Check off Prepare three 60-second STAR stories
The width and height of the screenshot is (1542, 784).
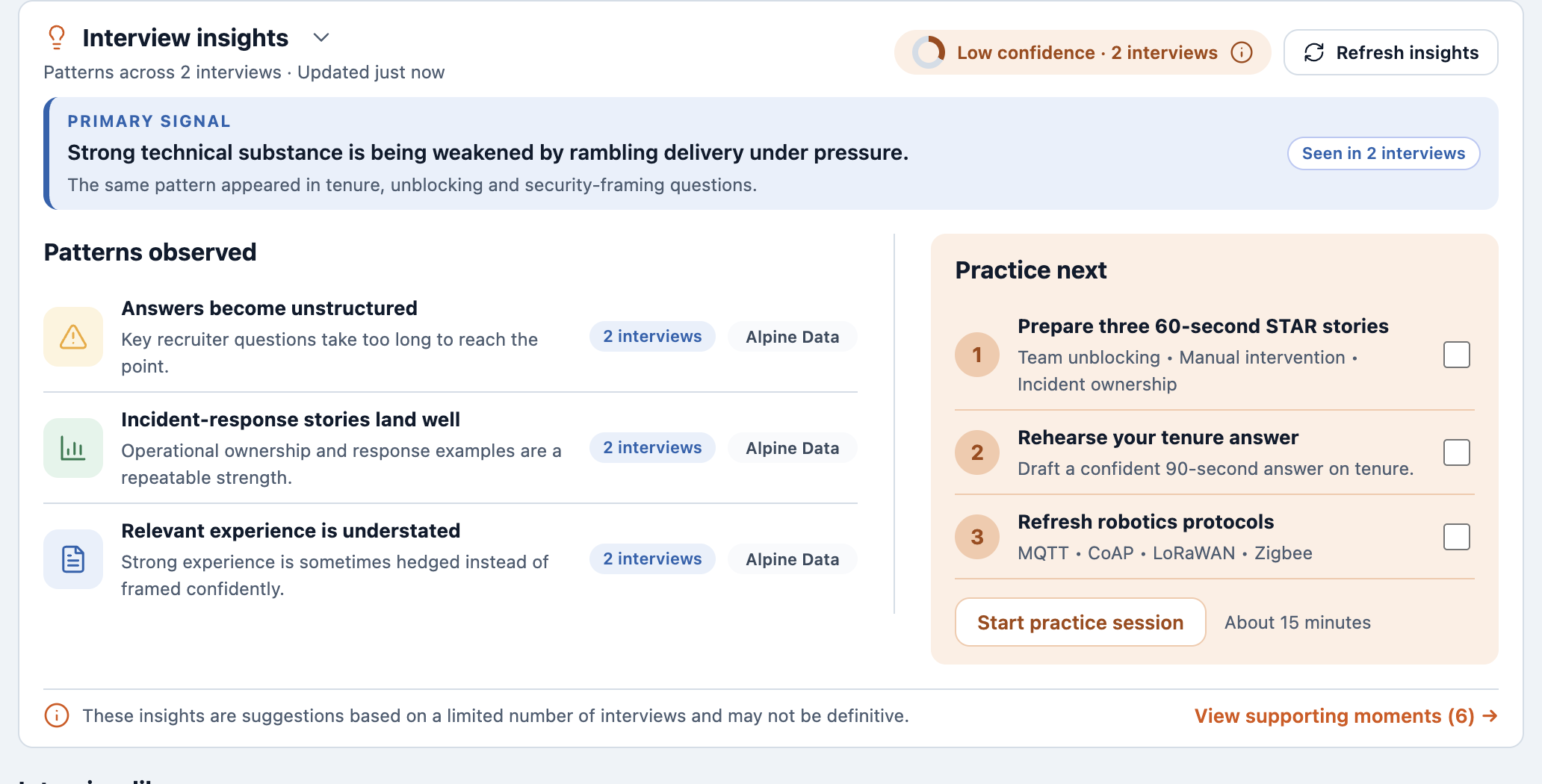[1457, 355]
